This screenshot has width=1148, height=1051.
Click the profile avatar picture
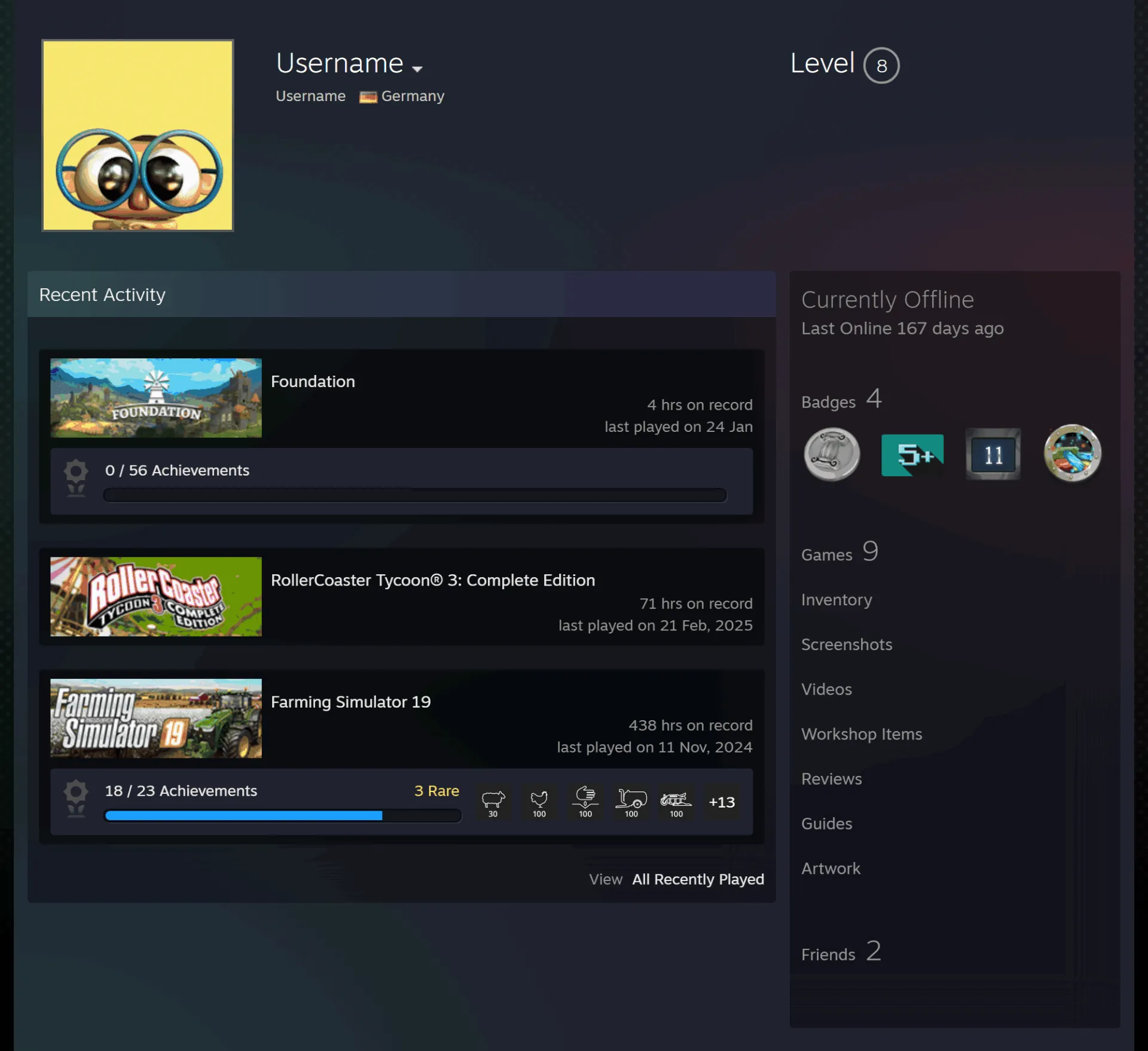click(x=138, y=135)
